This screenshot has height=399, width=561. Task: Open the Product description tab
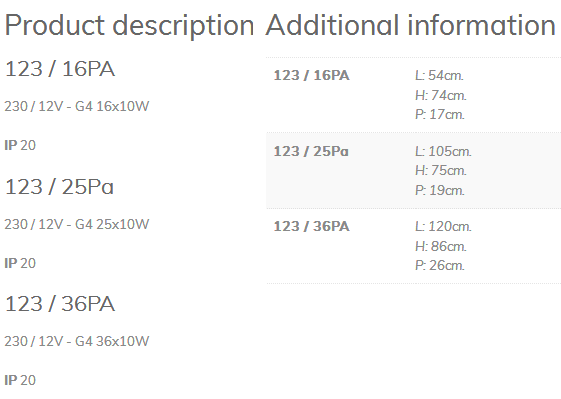pos(130,26)
